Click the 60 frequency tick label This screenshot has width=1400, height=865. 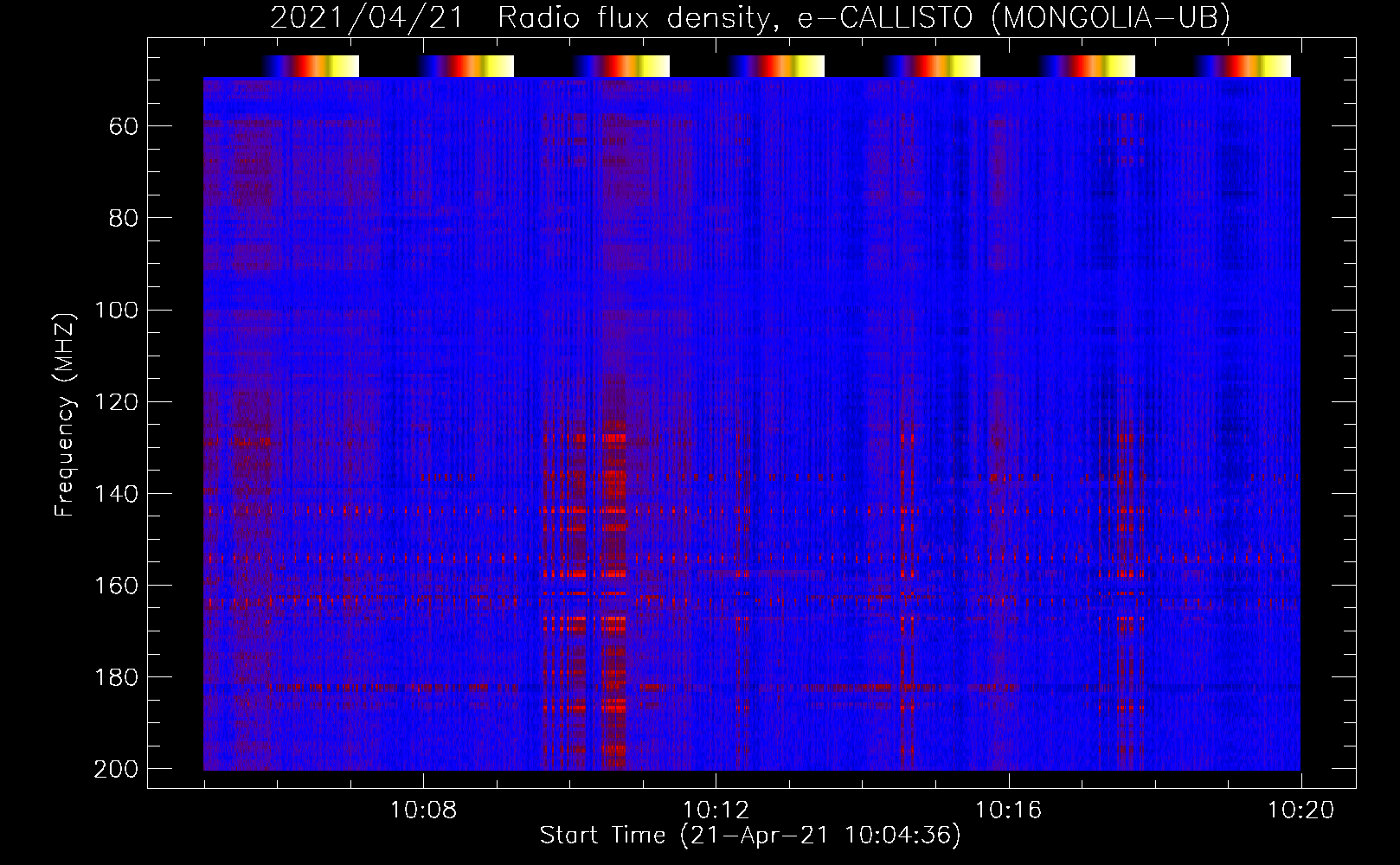point(124,126)
